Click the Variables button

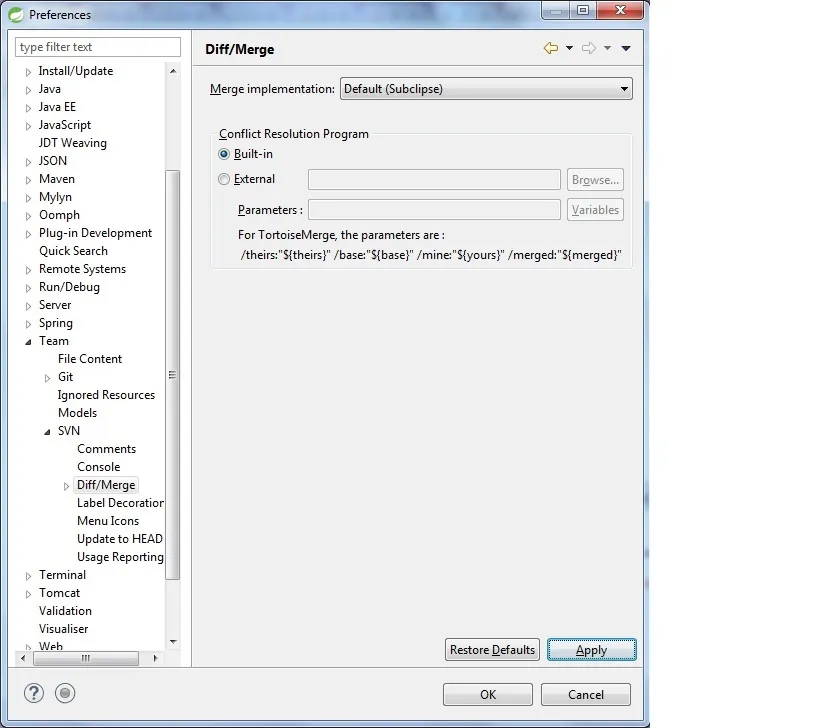(x=595, y=210)
